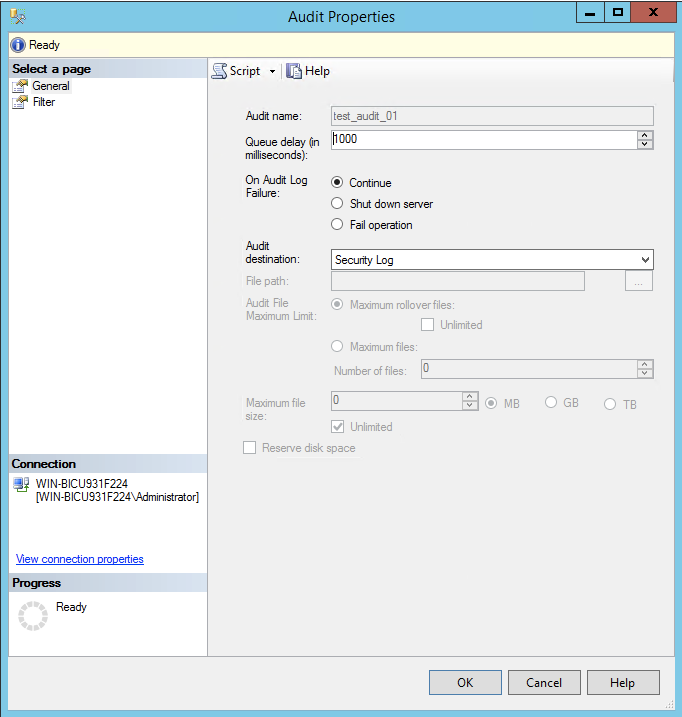Click the server connection icon

tap(22, 485)
